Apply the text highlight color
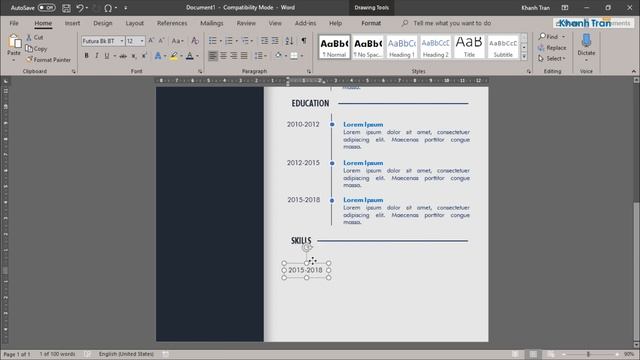640x360 pixels. (x=174, y=56)
